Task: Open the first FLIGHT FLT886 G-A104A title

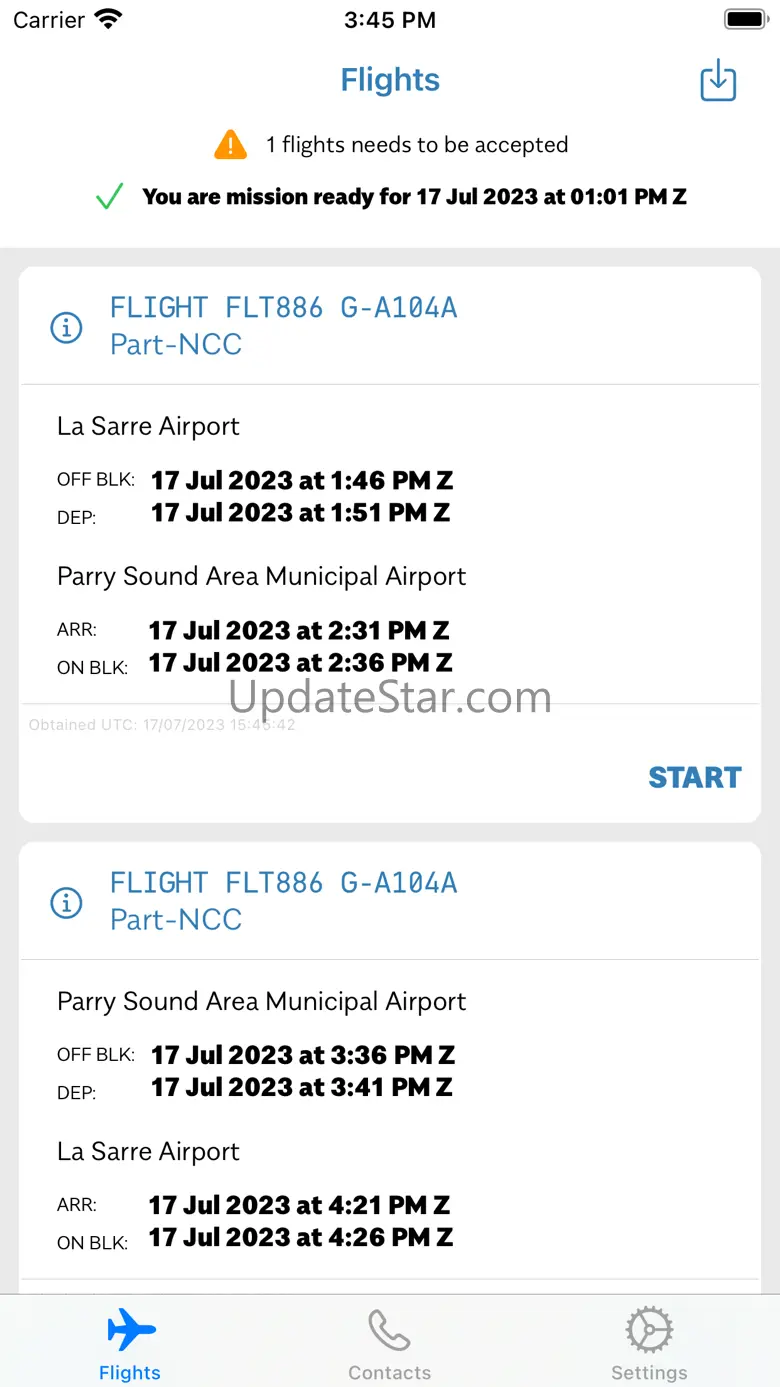Action: [283, 307]
